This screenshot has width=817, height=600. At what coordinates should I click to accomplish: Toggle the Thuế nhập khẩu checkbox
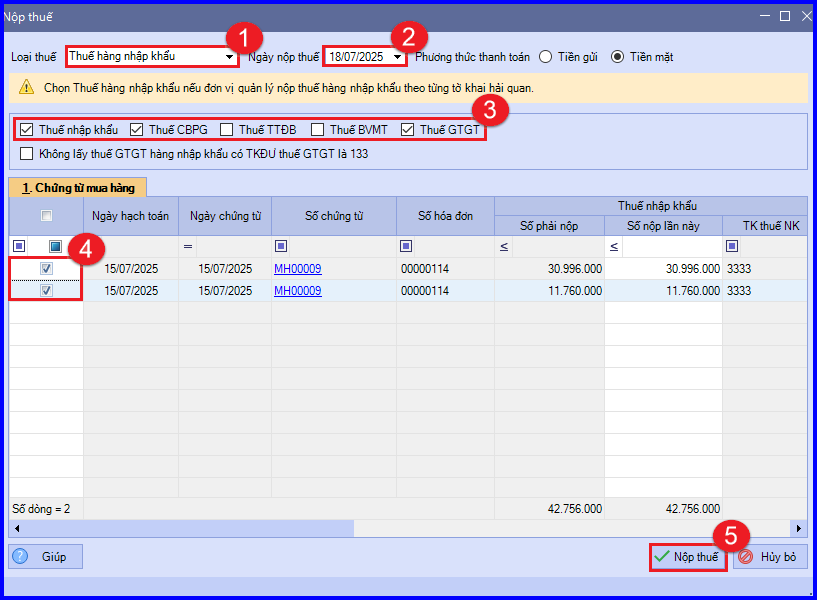tap(26, 129)
